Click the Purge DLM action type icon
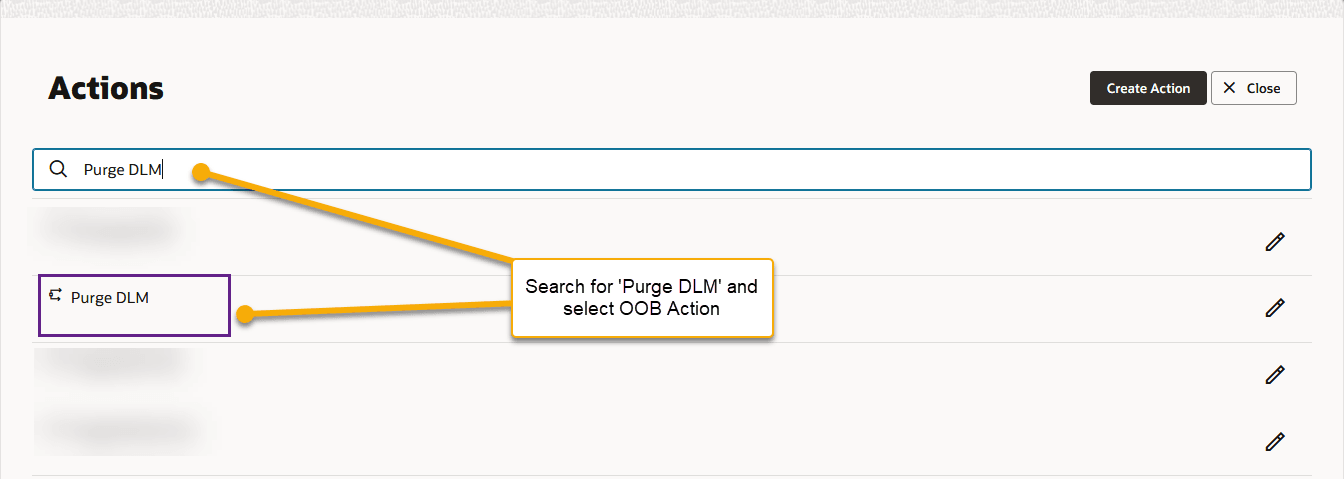Image resolution: width=1344 pixels, height=479 pixels. click(56, 296)
